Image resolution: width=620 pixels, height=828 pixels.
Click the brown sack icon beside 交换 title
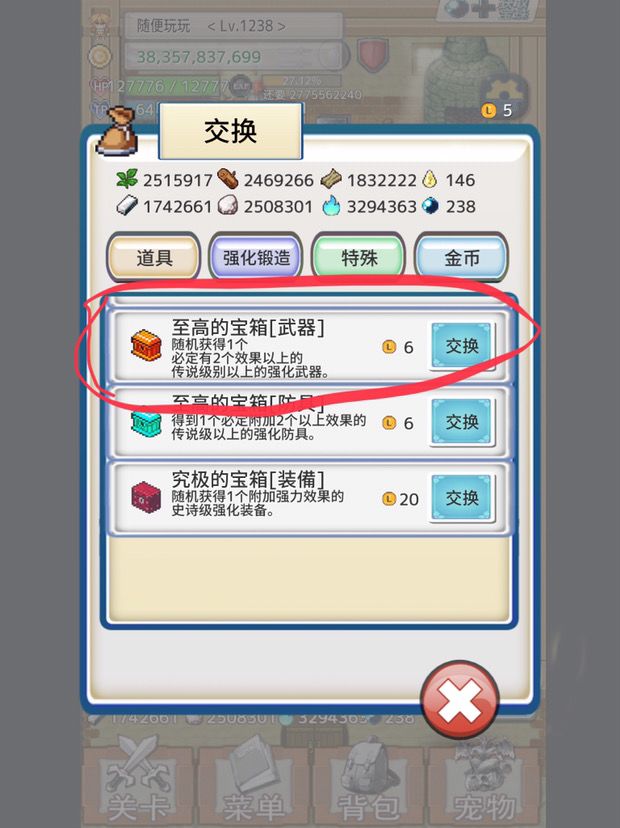point(119,131)
